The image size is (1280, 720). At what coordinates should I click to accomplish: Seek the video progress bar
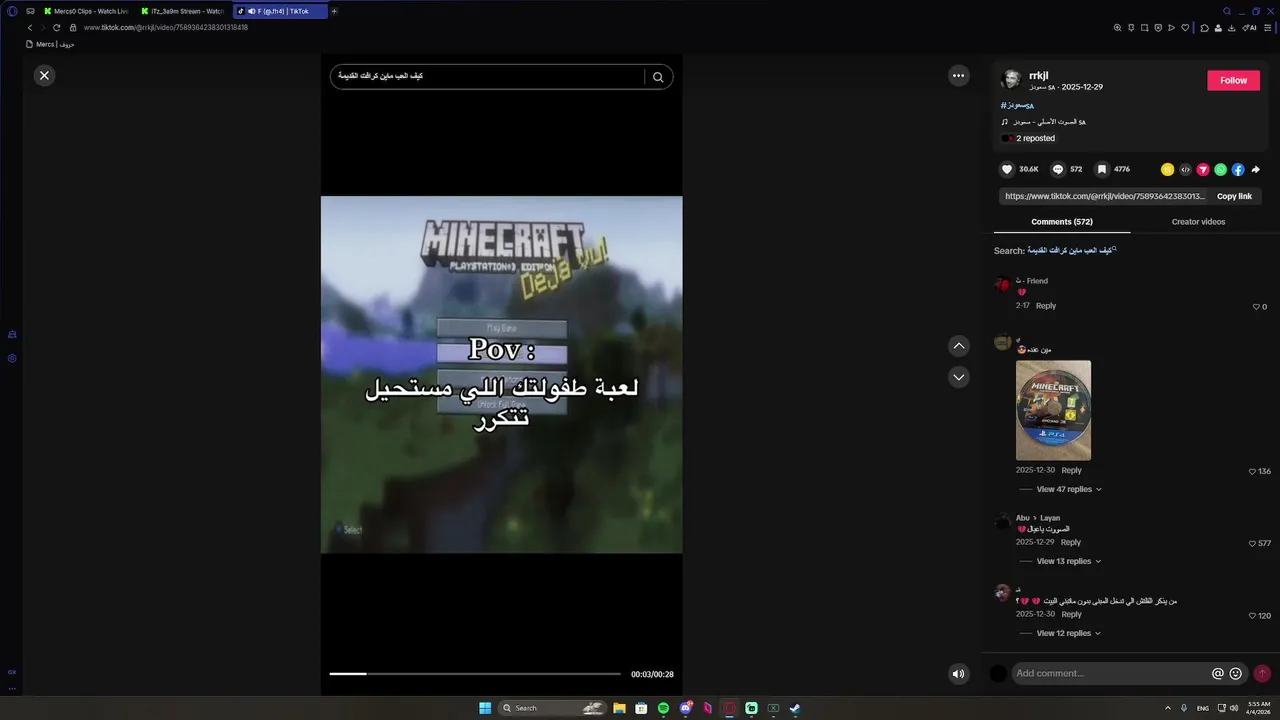coord(475,674)
